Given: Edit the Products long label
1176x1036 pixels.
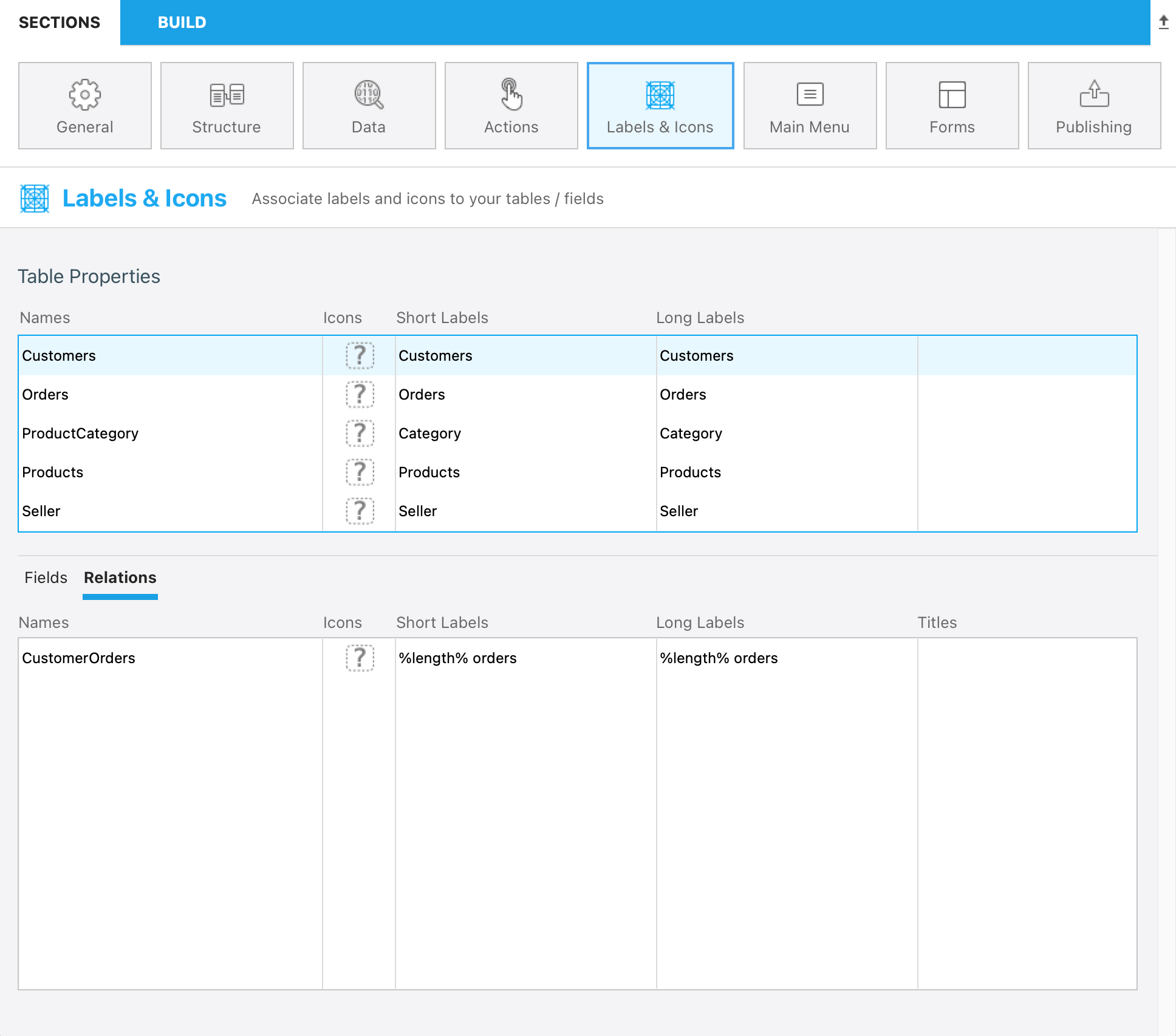Looking at the screenshot, I should (787, 472).
